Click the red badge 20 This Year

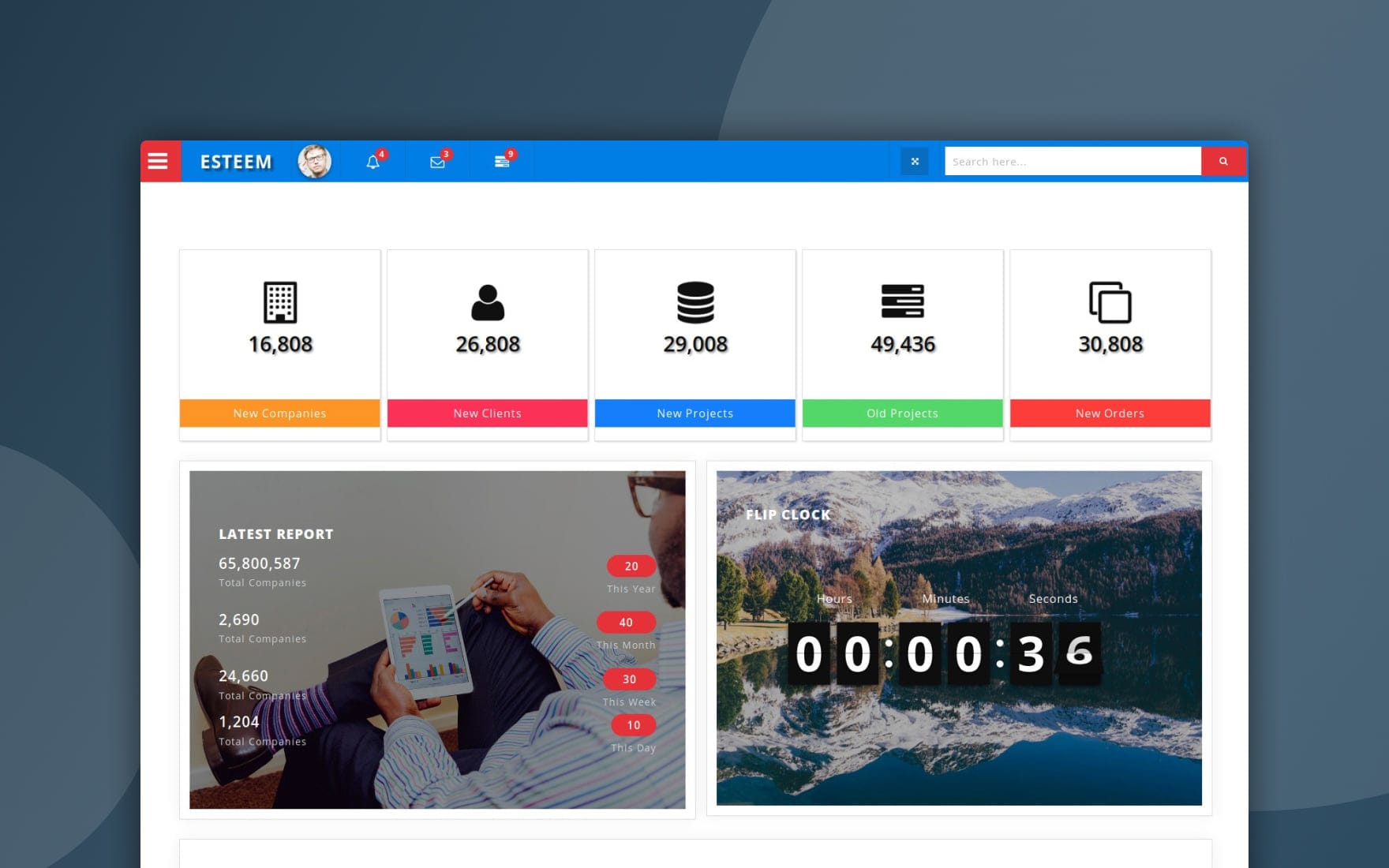tap(631, 566)
